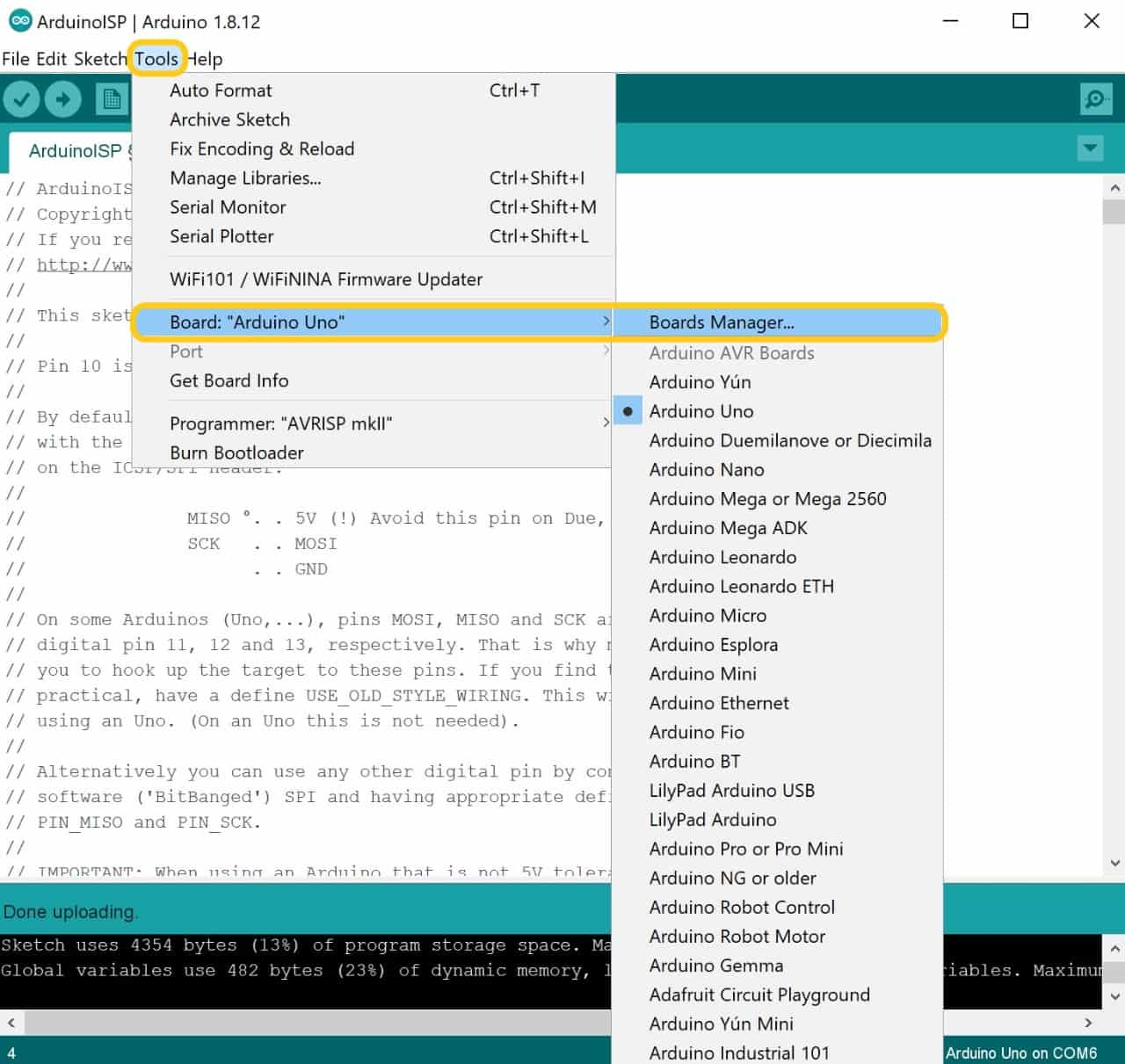1125x1064 pixels.
Task: Select Arduino Robot Motor
Action: 778,937
